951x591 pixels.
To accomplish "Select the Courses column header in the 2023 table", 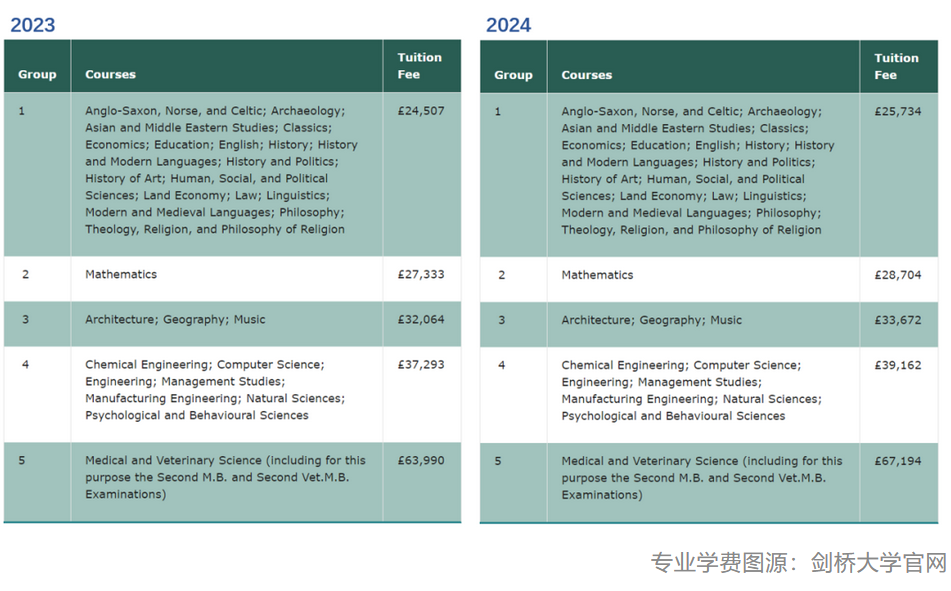I will click(110, 74).
